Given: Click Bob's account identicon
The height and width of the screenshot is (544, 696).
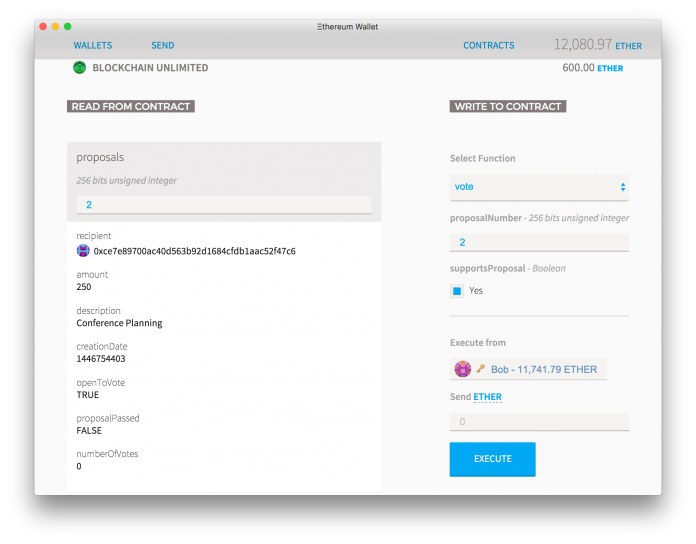Looking at the screenshot, I should tap(463, 369).
